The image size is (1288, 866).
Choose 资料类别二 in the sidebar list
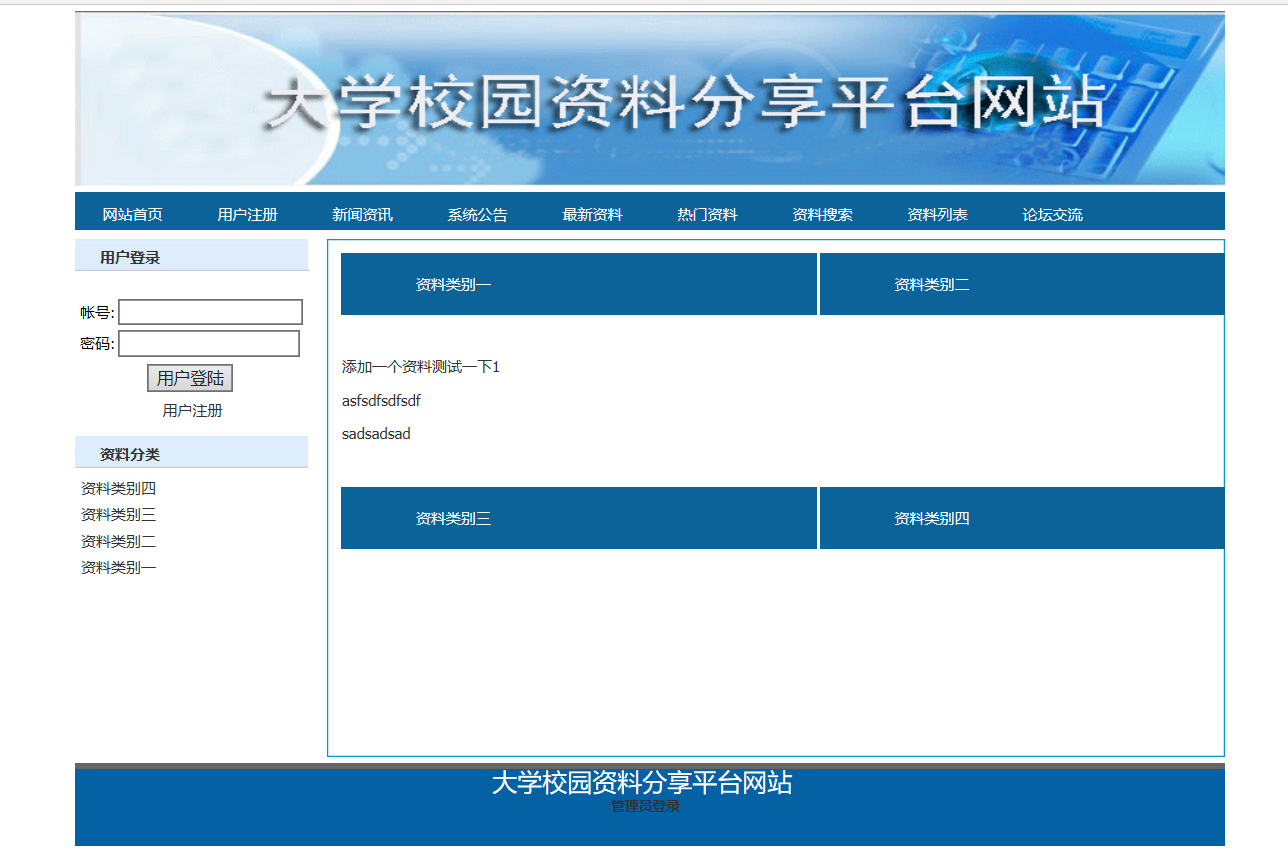click(118, 542)
